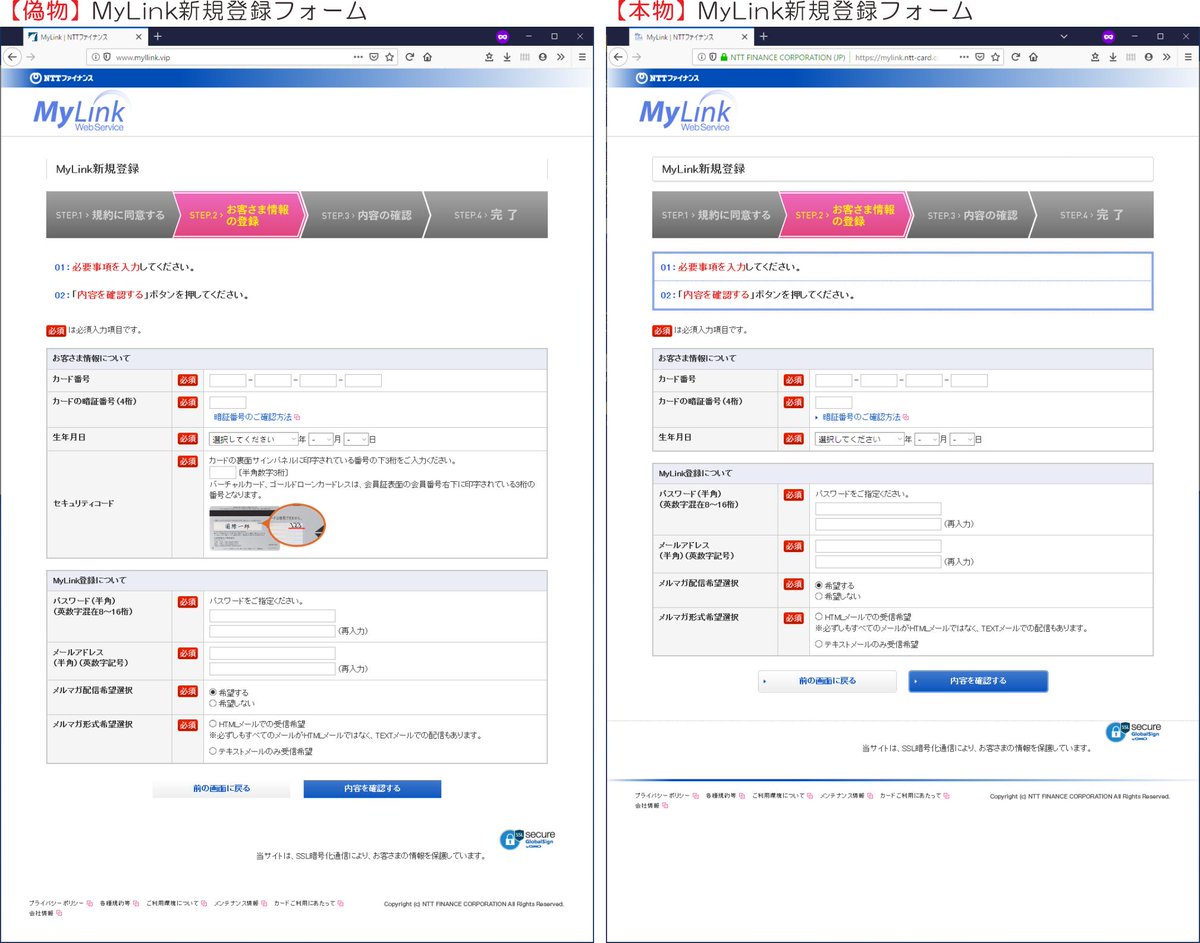Select 希望しない radio on the left form

(x=213, y=703)
